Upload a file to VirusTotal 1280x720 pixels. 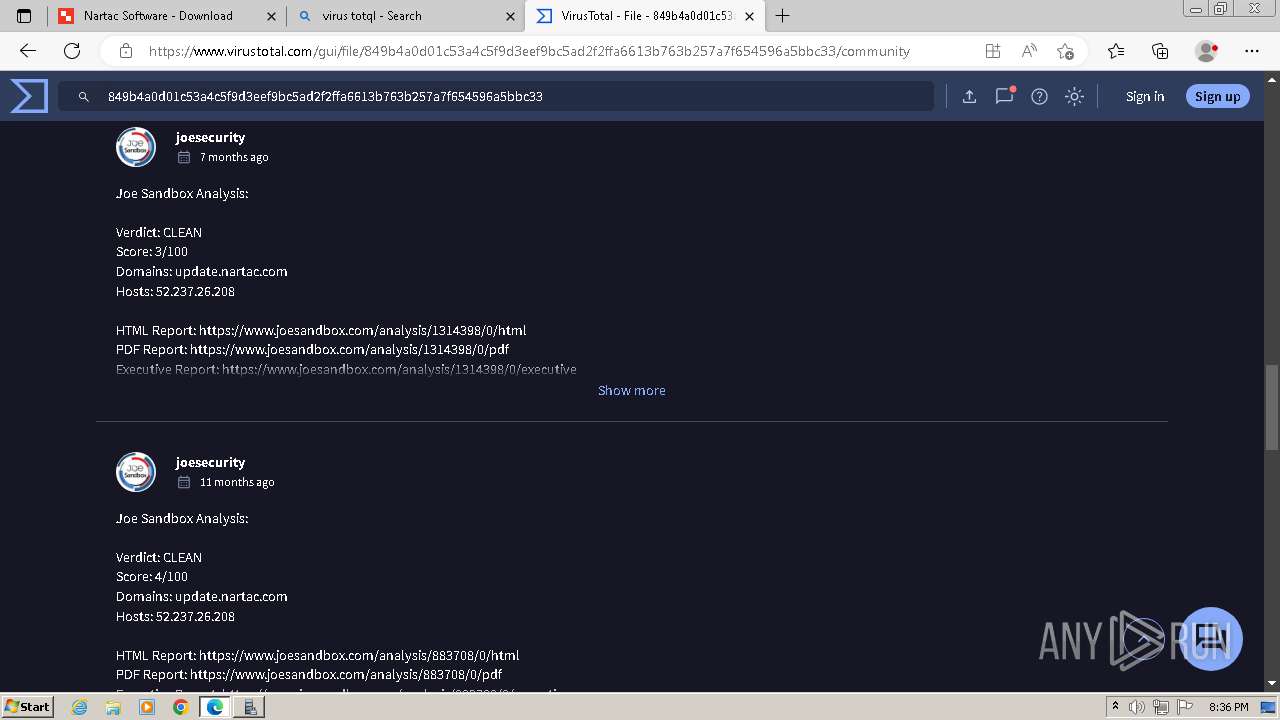click(x=969, y=96)
